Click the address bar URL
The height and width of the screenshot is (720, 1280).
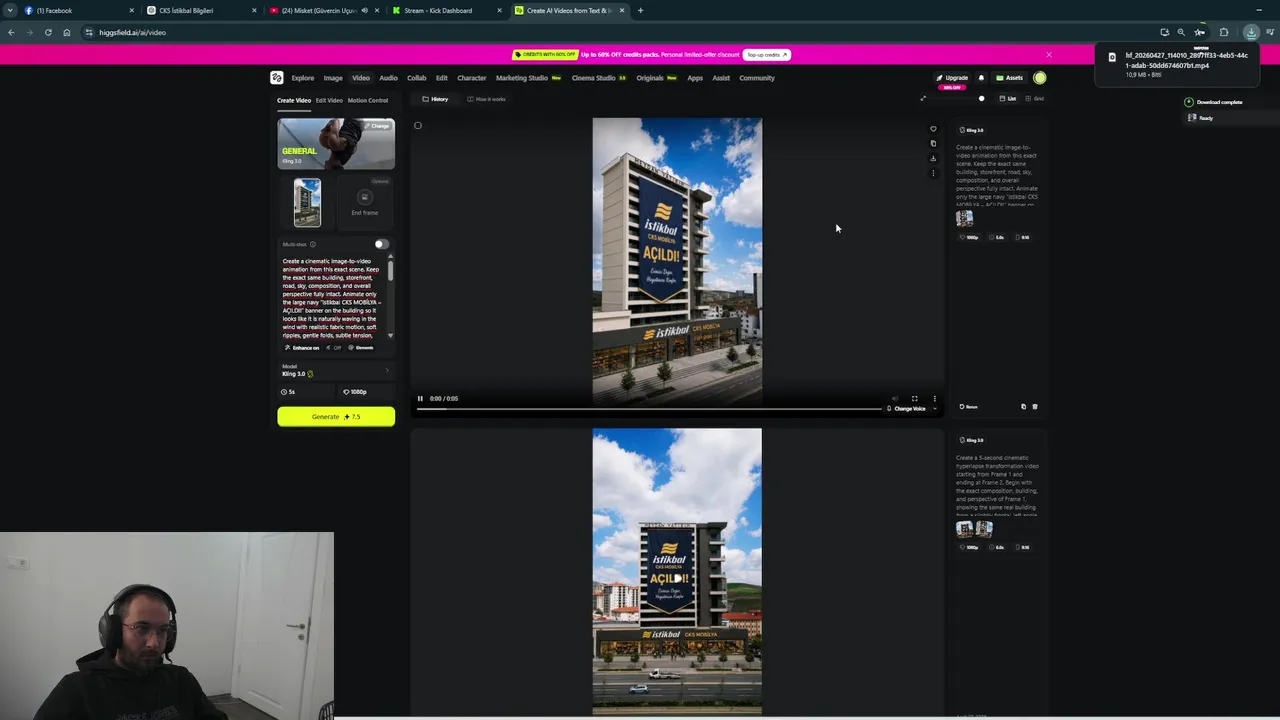point(132,32)
